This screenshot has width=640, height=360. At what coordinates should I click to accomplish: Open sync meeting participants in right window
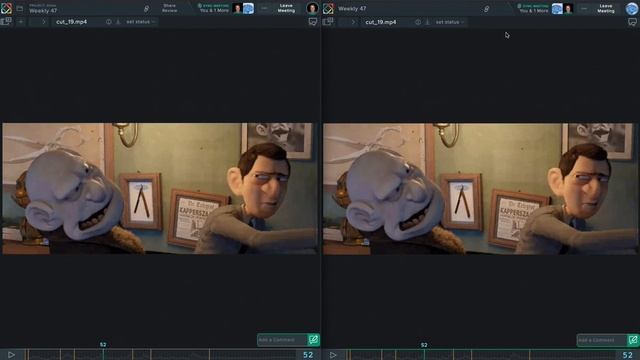[545, 8]
